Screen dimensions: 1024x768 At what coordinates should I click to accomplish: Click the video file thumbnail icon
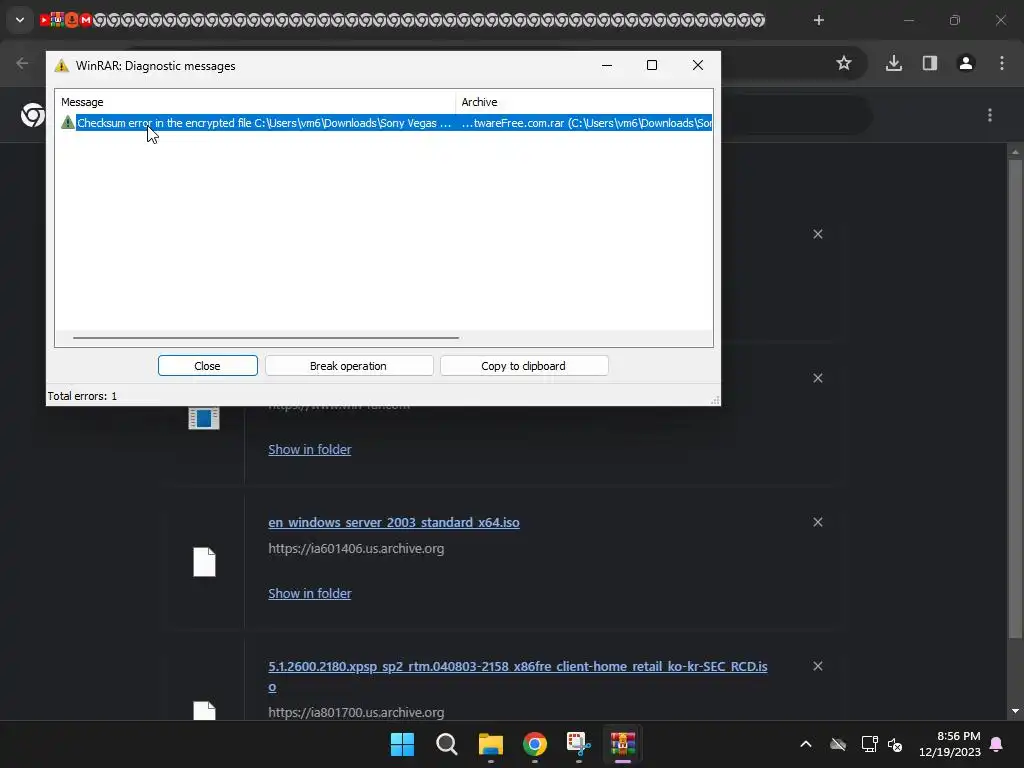[x=204, y=419]
